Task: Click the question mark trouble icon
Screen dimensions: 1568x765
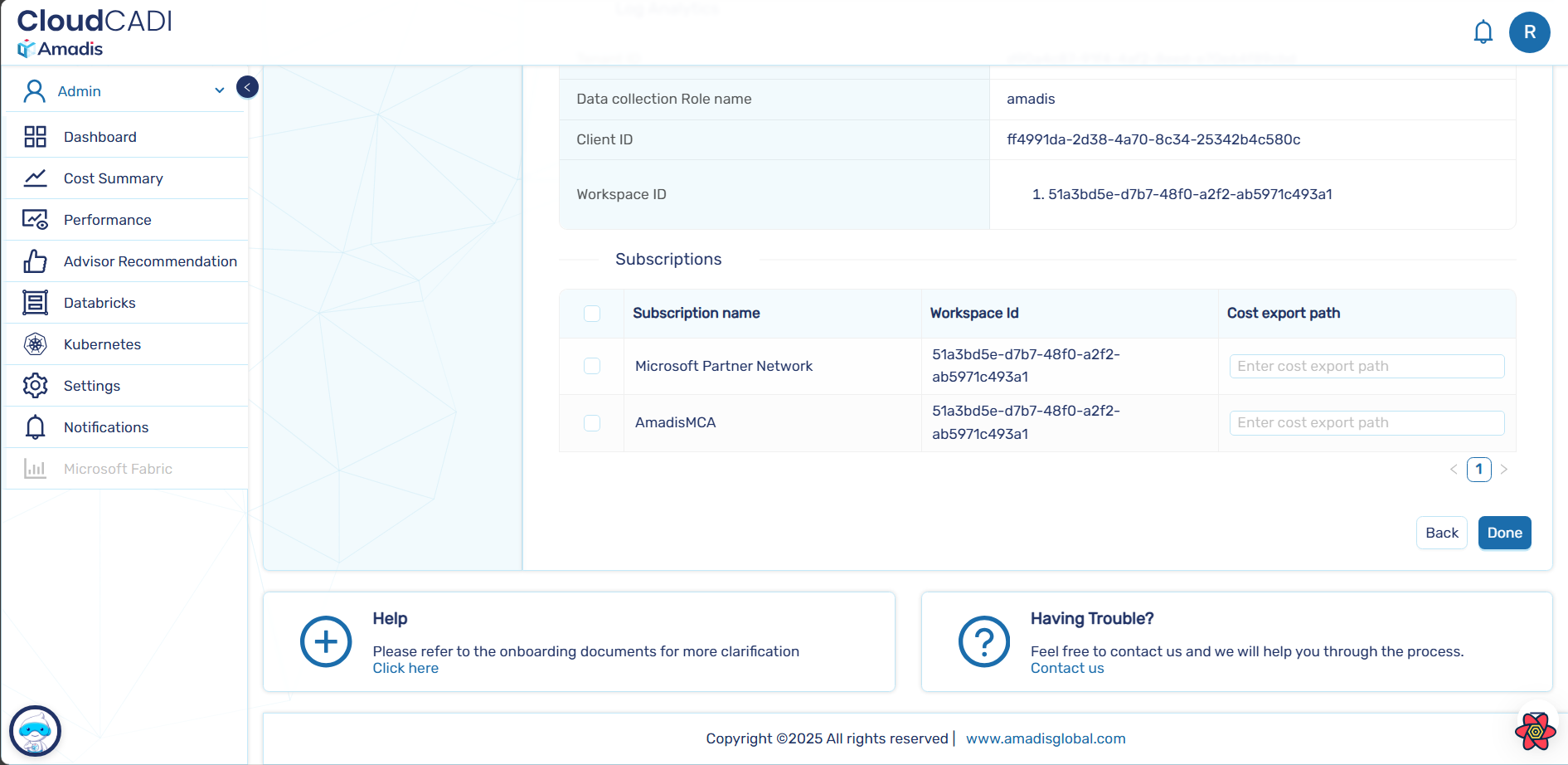Action: tap(983, 641)
